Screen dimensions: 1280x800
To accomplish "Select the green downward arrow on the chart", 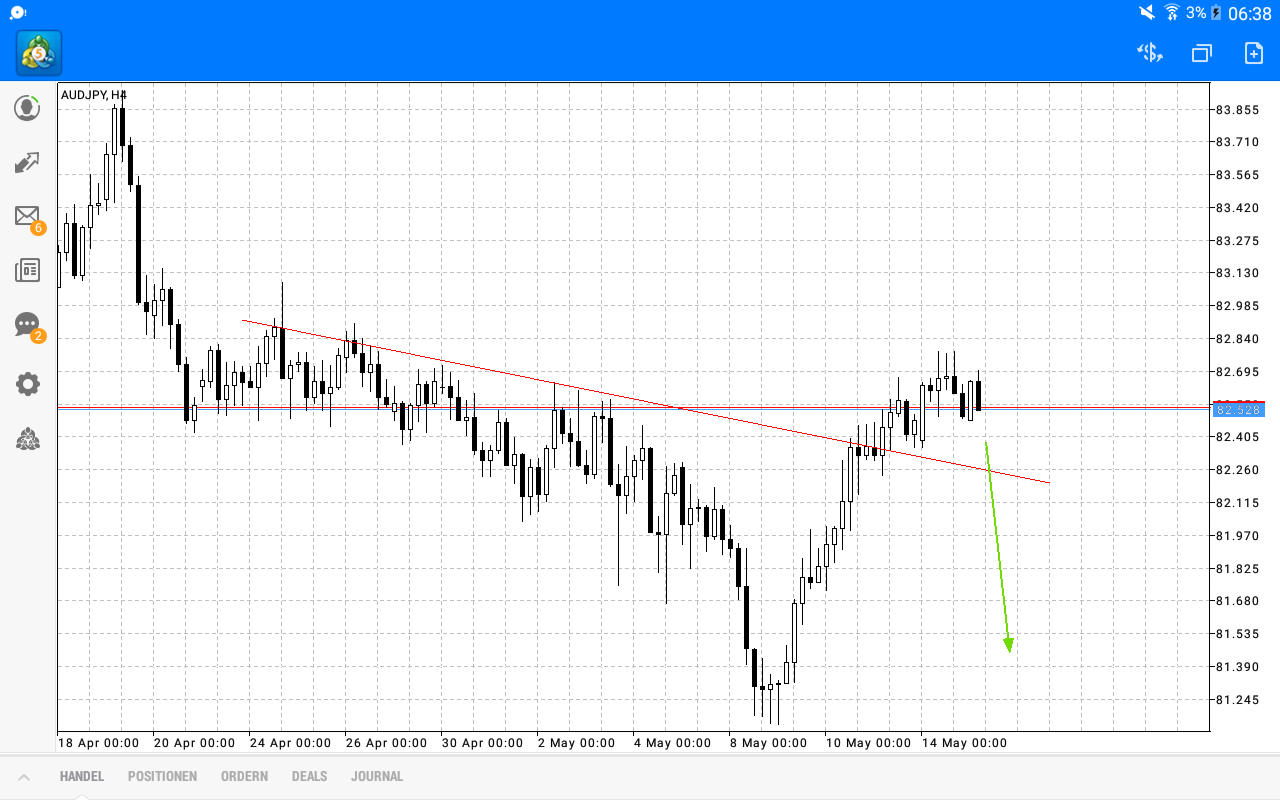I will 997,540.
